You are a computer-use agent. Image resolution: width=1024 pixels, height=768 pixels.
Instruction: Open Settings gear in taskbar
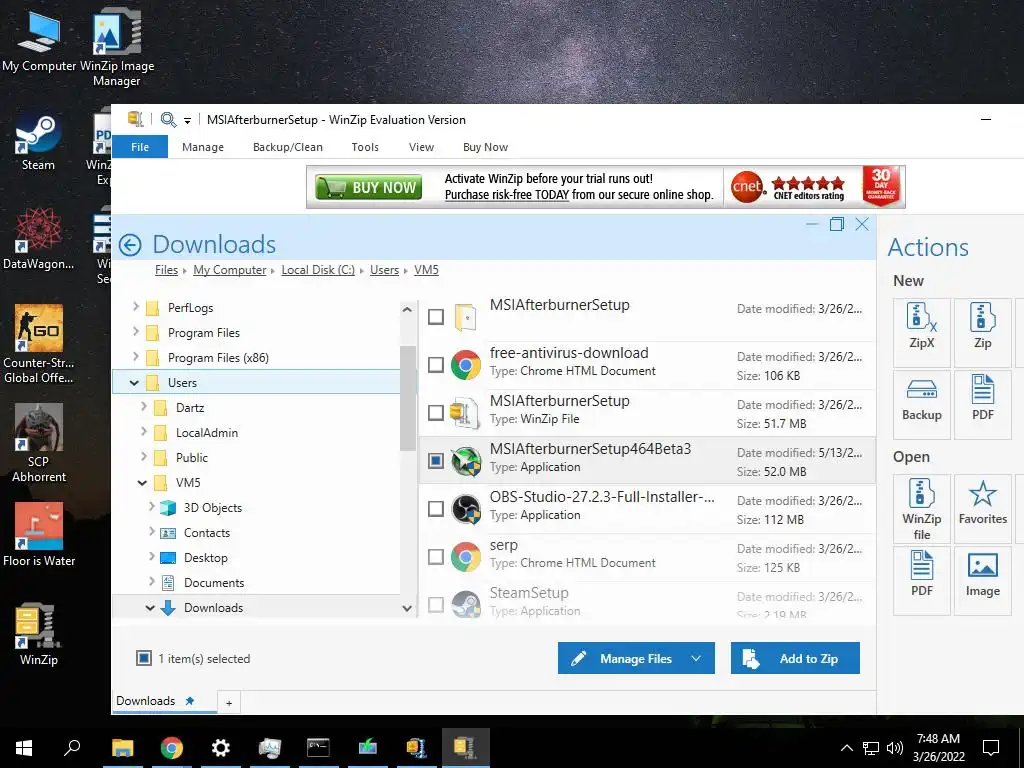(x=221, y=748)
